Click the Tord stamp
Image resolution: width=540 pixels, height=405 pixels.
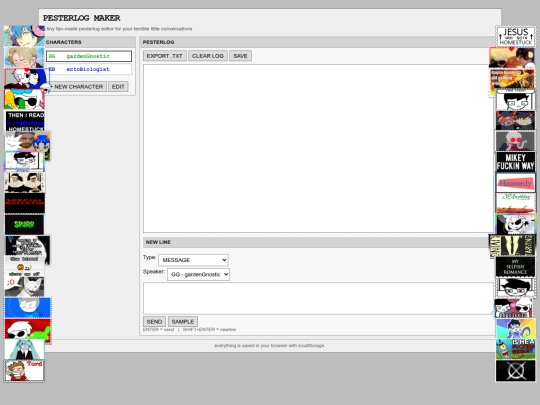click(24, 371)
